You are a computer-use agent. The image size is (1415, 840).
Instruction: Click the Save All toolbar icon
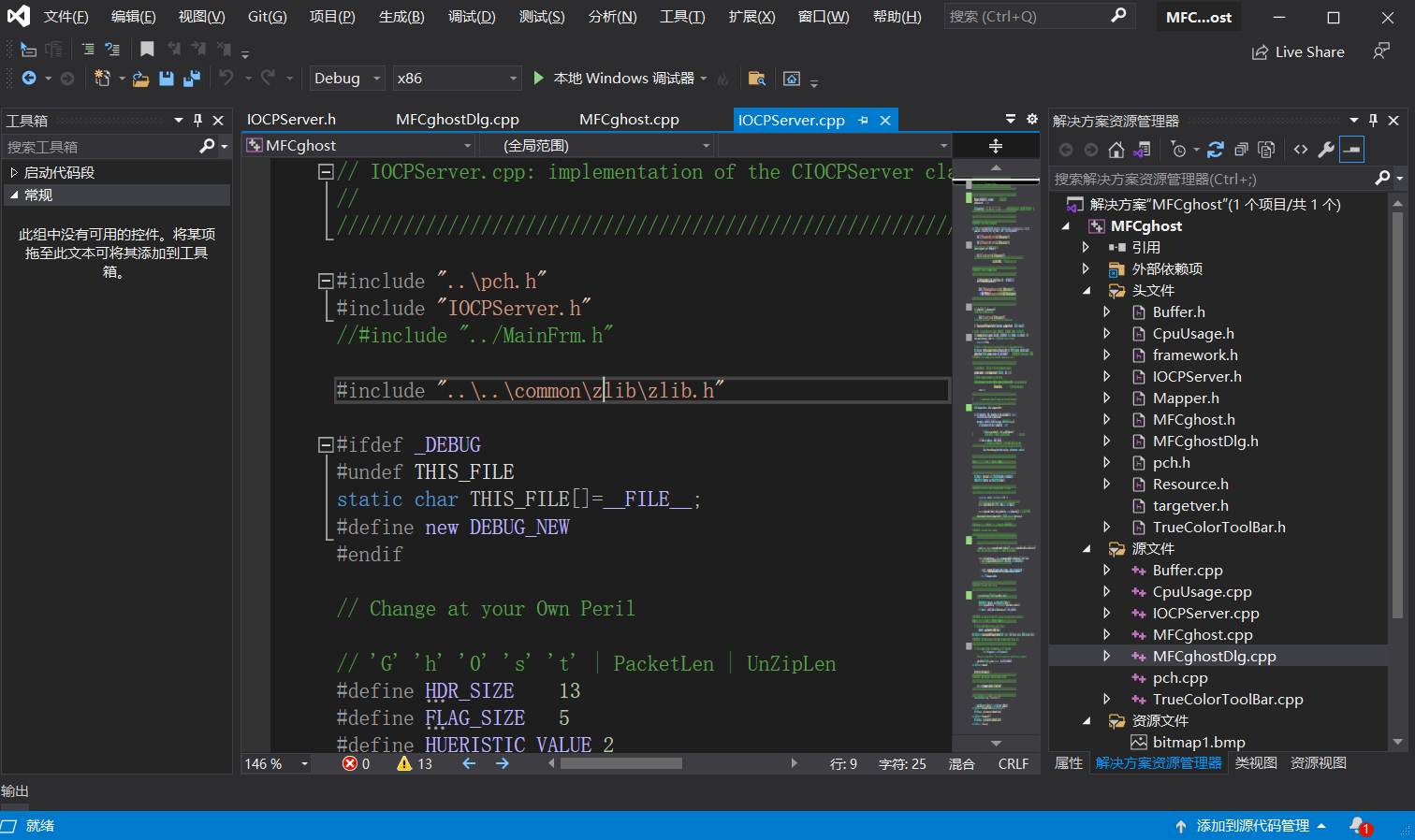coord(191,79)
